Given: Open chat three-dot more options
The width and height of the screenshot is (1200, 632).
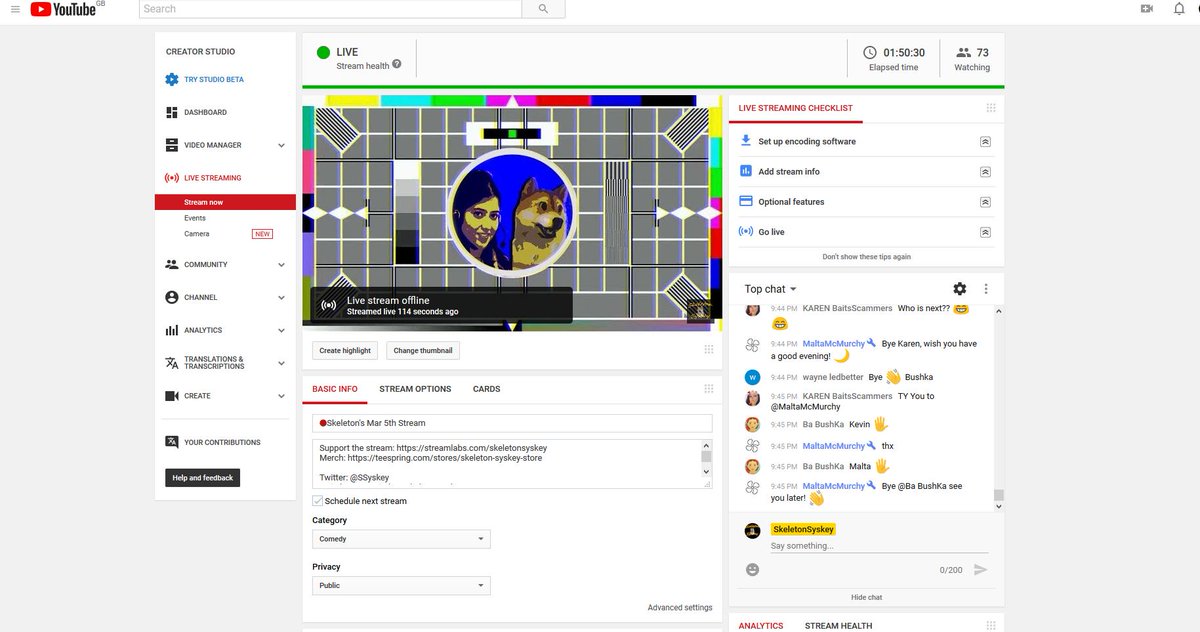Looking at the screenshot, I should click(986, 289).
